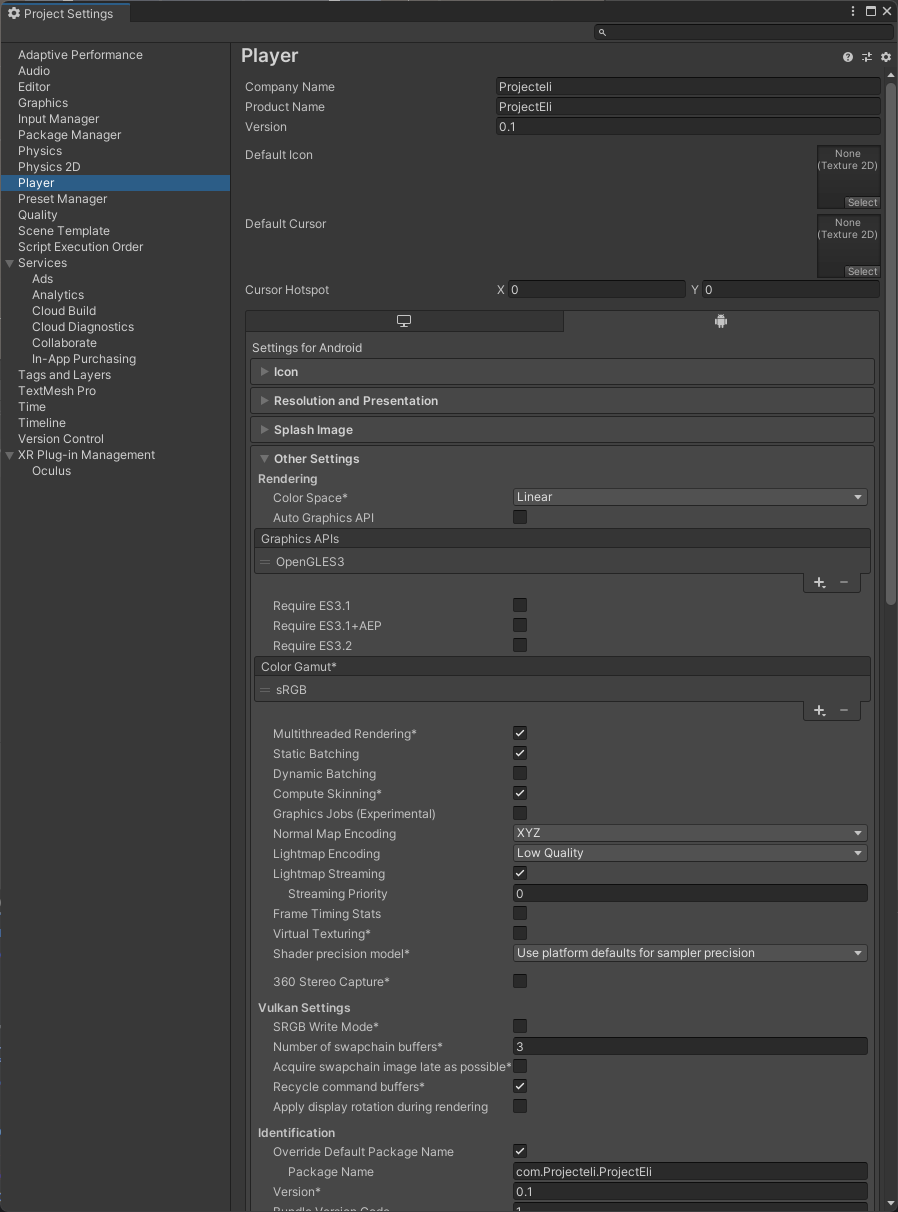Enable Require ES3.2 checkbox
Screen dimensions: 898x1212
(x=520, y=645)
